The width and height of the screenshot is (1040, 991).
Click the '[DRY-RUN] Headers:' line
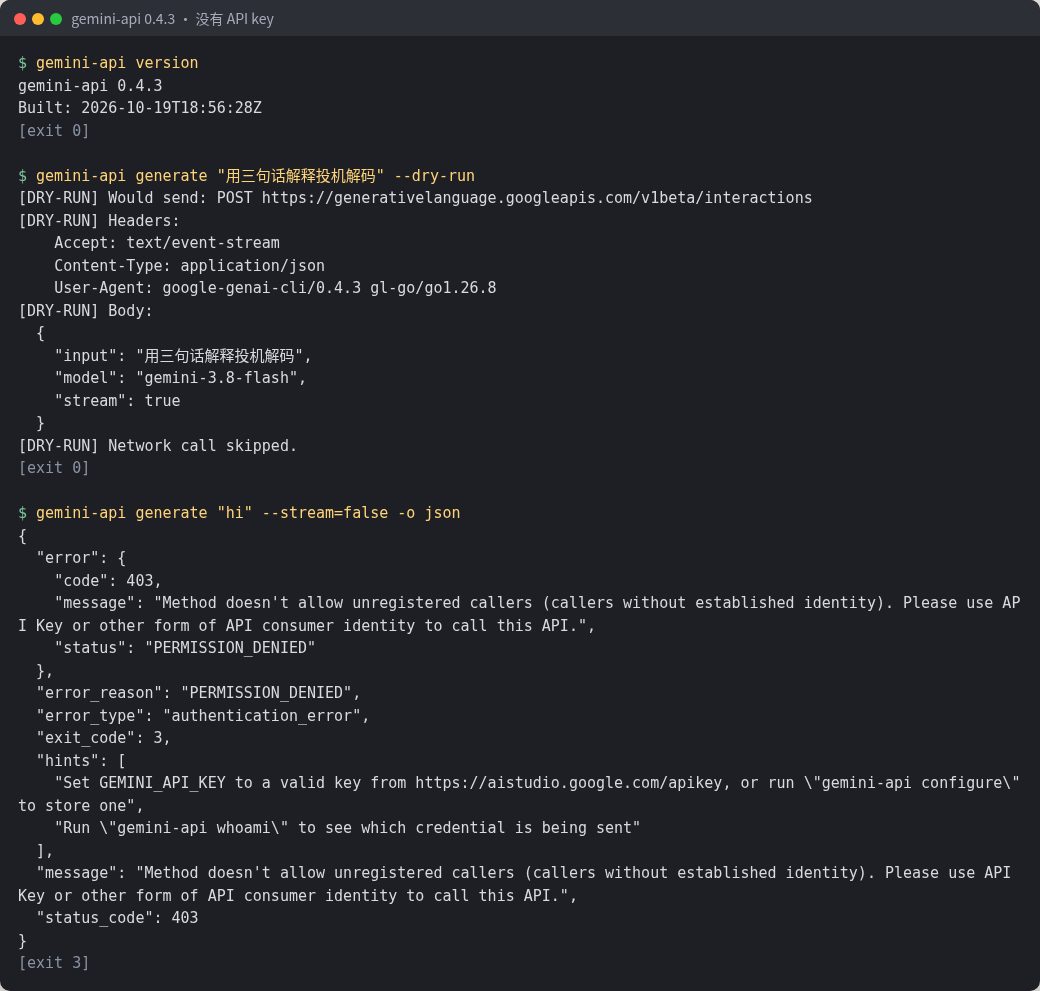click(x=99, y=220)
